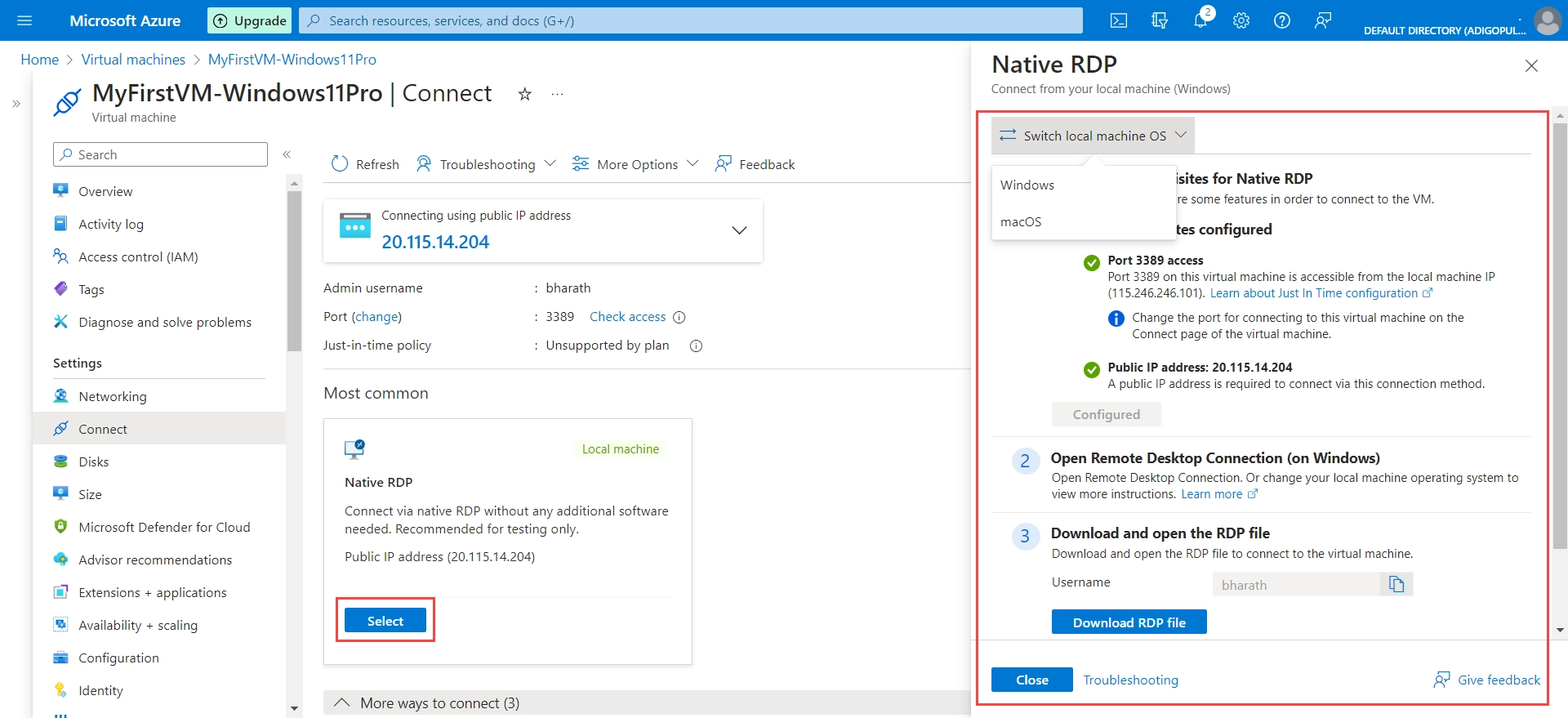This screenshot has width=1568, height=718.
Task: Click Troubleshooting link at panel bottom
Action: (x=1130, y=680)
